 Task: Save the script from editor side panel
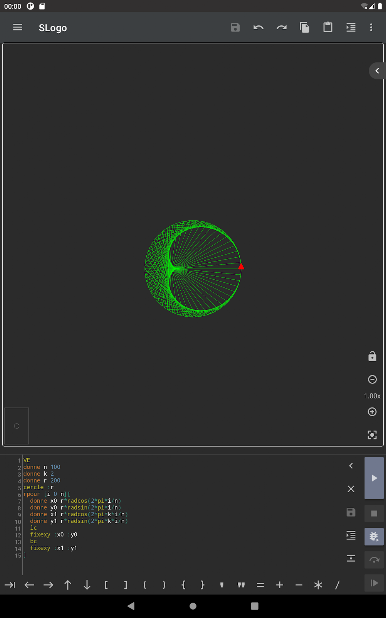point(351,512)
